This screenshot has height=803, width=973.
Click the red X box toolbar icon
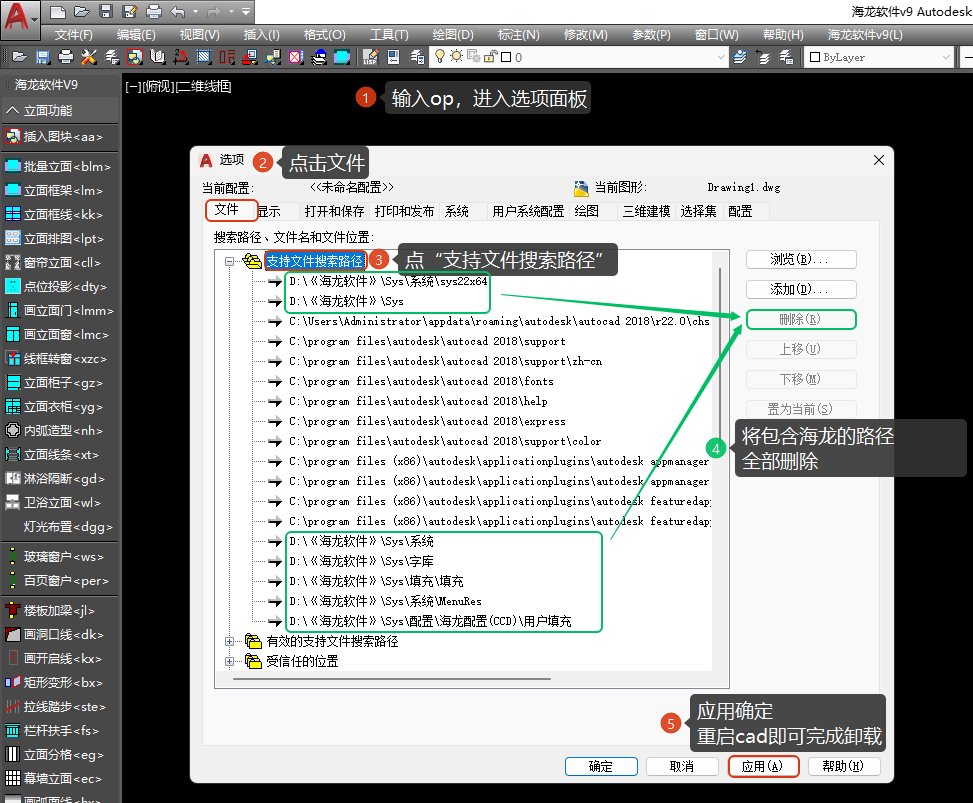coord(296,57)
